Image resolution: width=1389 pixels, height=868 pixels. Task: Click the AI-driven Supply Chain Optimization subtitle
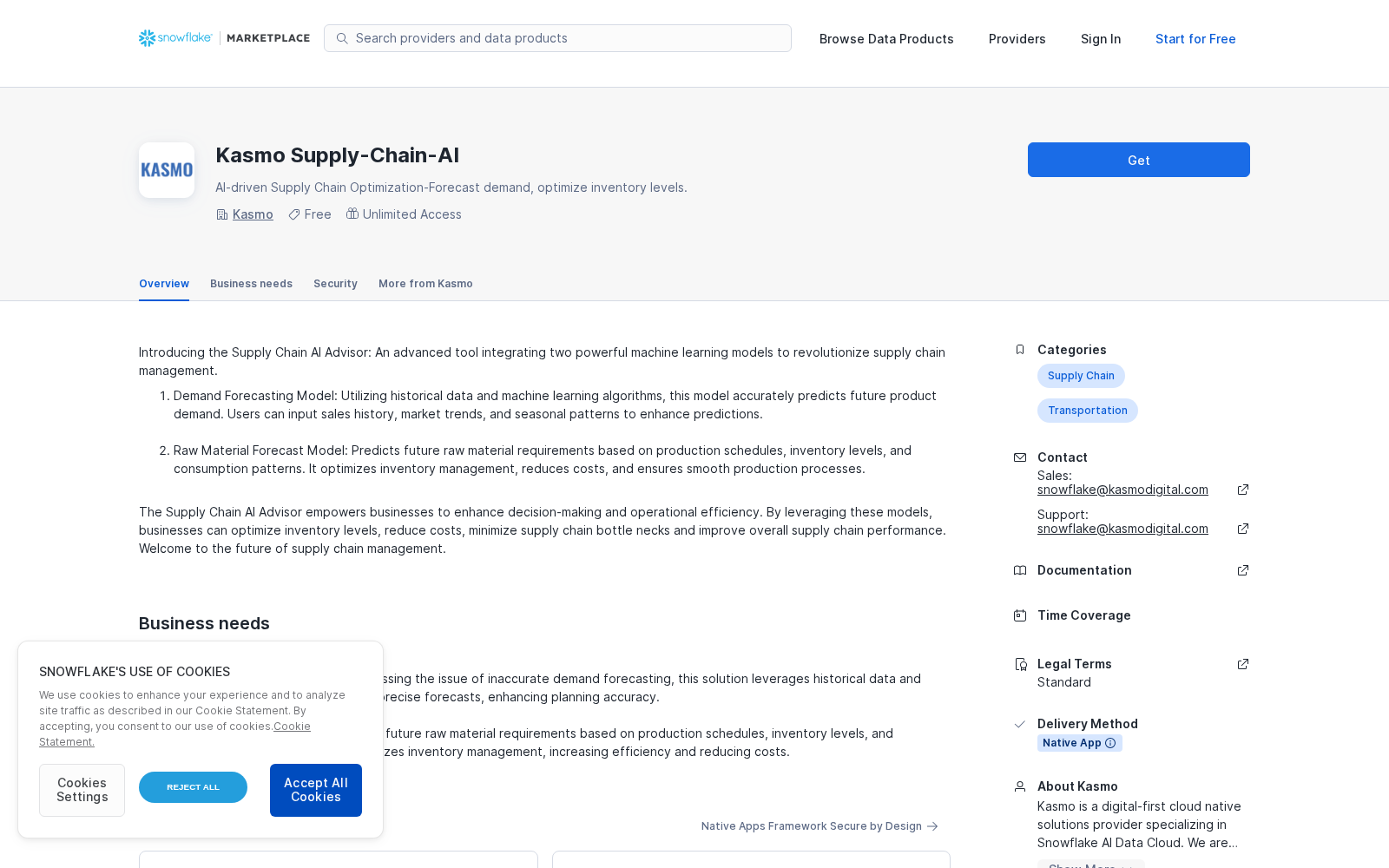point(451,187)
